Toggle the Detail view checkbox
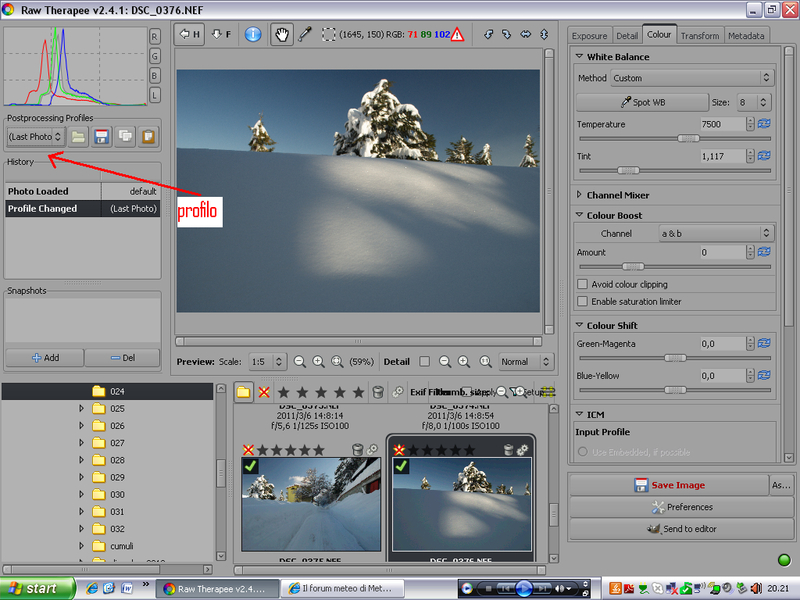 (x=424, y=362)
